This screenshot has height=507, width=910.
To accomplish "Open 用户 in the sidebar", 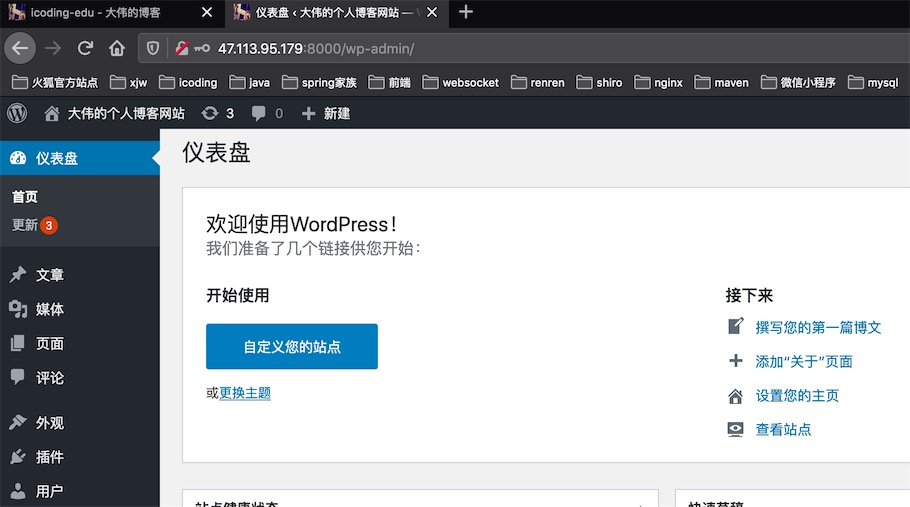I will (x=50, y=491).
